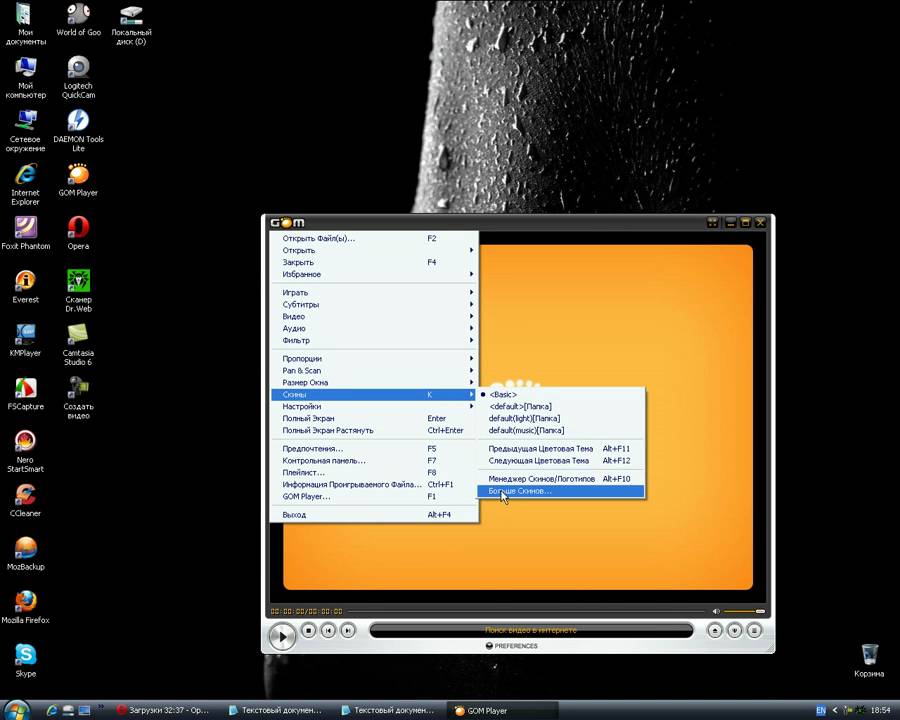
Task: Click the Корзина recycle bin icon
Action: (x=869, y=660)
